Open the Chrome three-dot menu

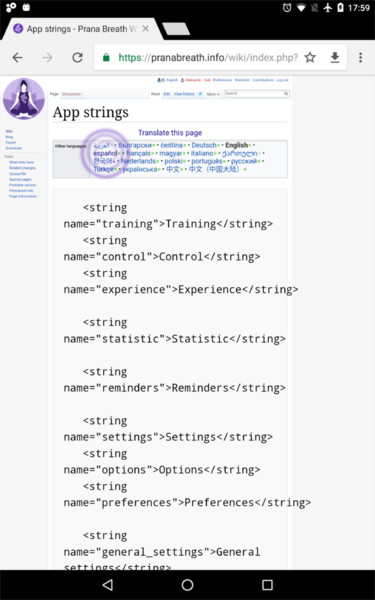tap(360, 58)
